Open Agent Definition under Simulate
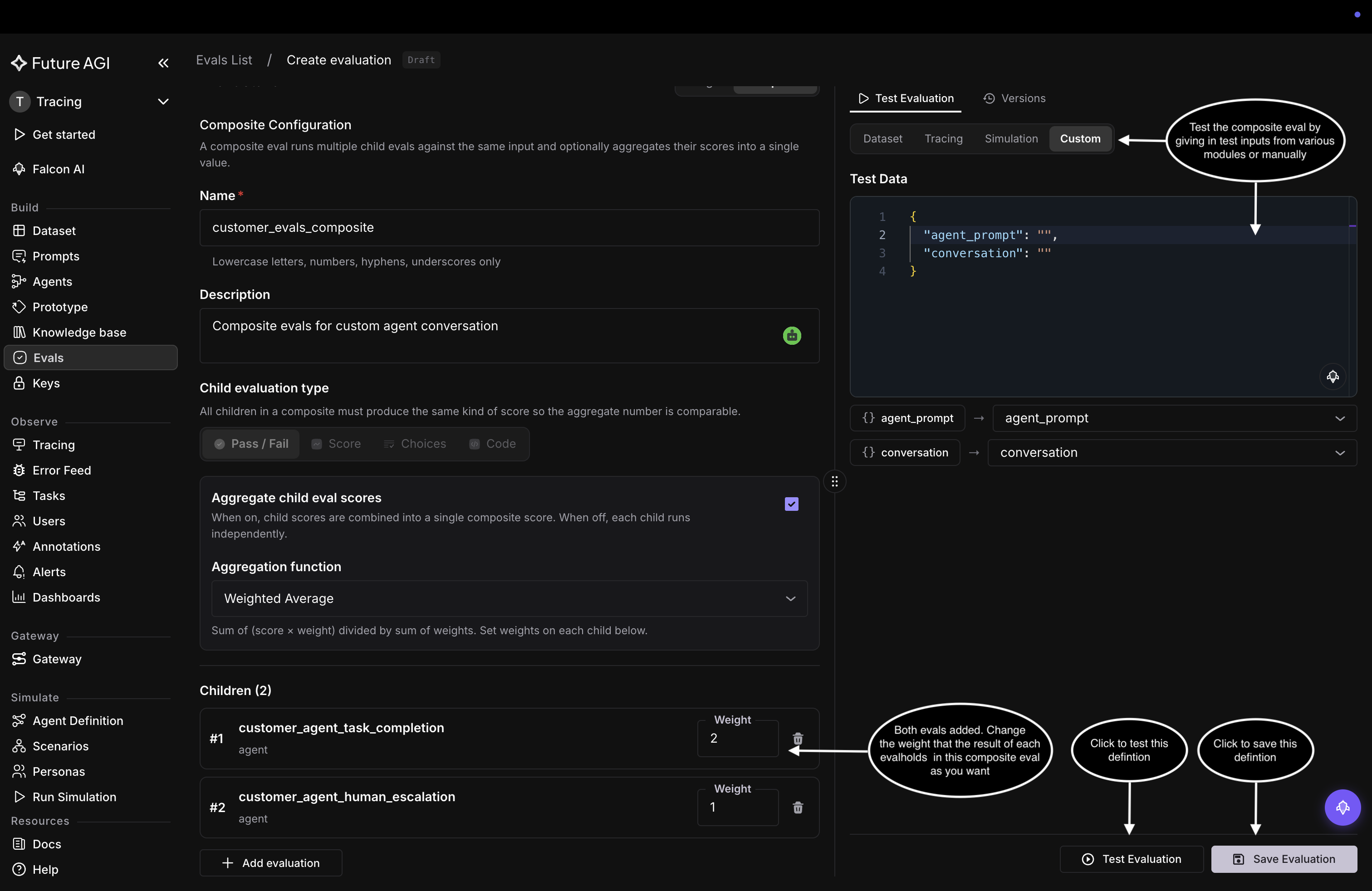This screenshot has height=891, width=1372. 78,720
